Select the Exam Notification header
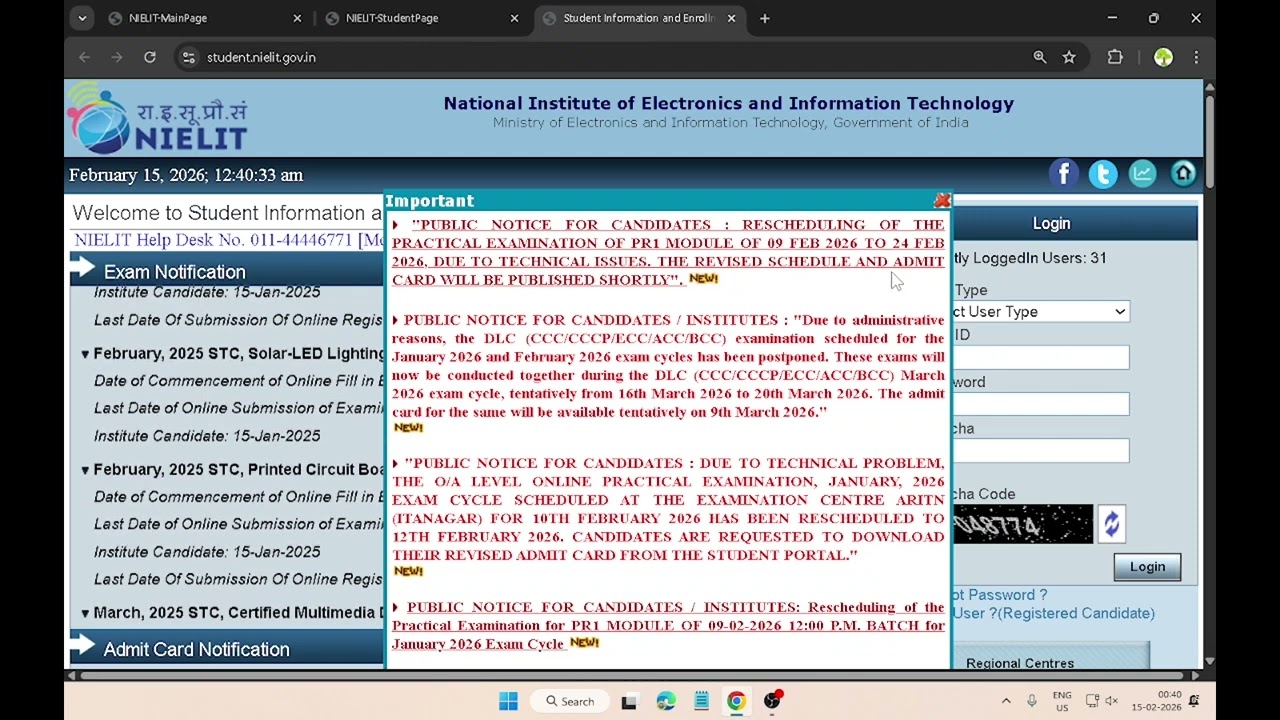 coord(174,272)
